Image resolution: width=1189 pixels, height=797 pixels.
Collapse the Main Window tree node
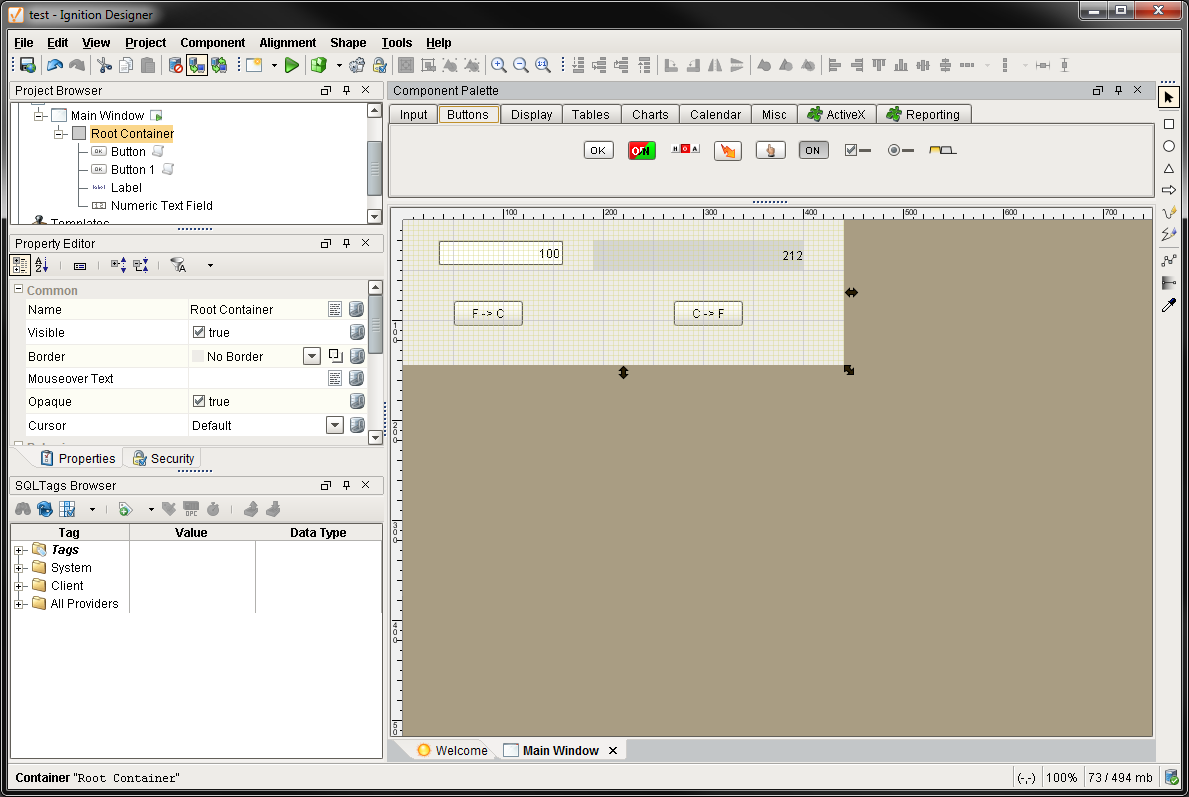pos(40,115)
